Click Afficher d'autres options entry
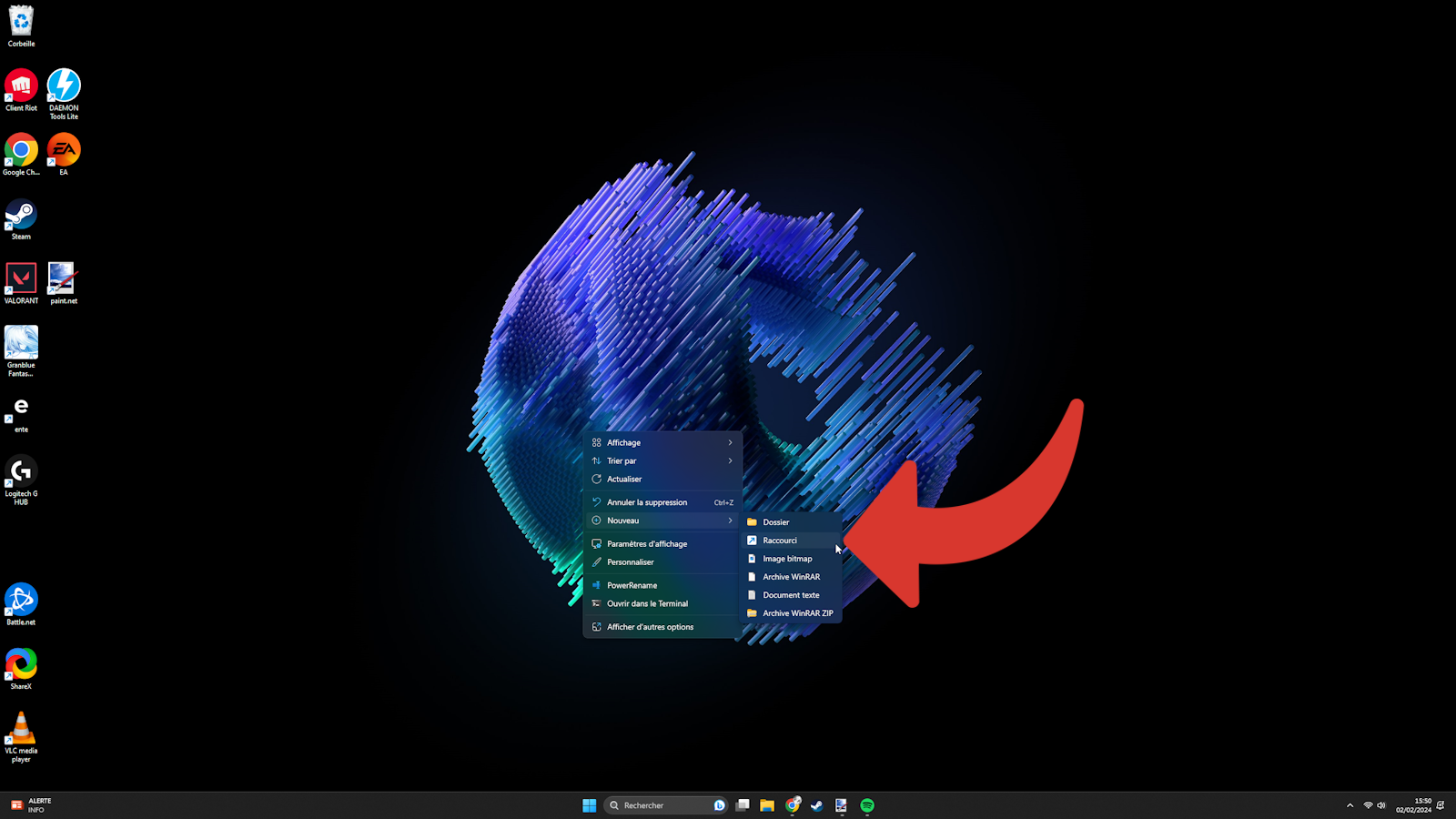The width and height of the screenshot is (1456, 819). pyautogui.click(x=650, y=627)
